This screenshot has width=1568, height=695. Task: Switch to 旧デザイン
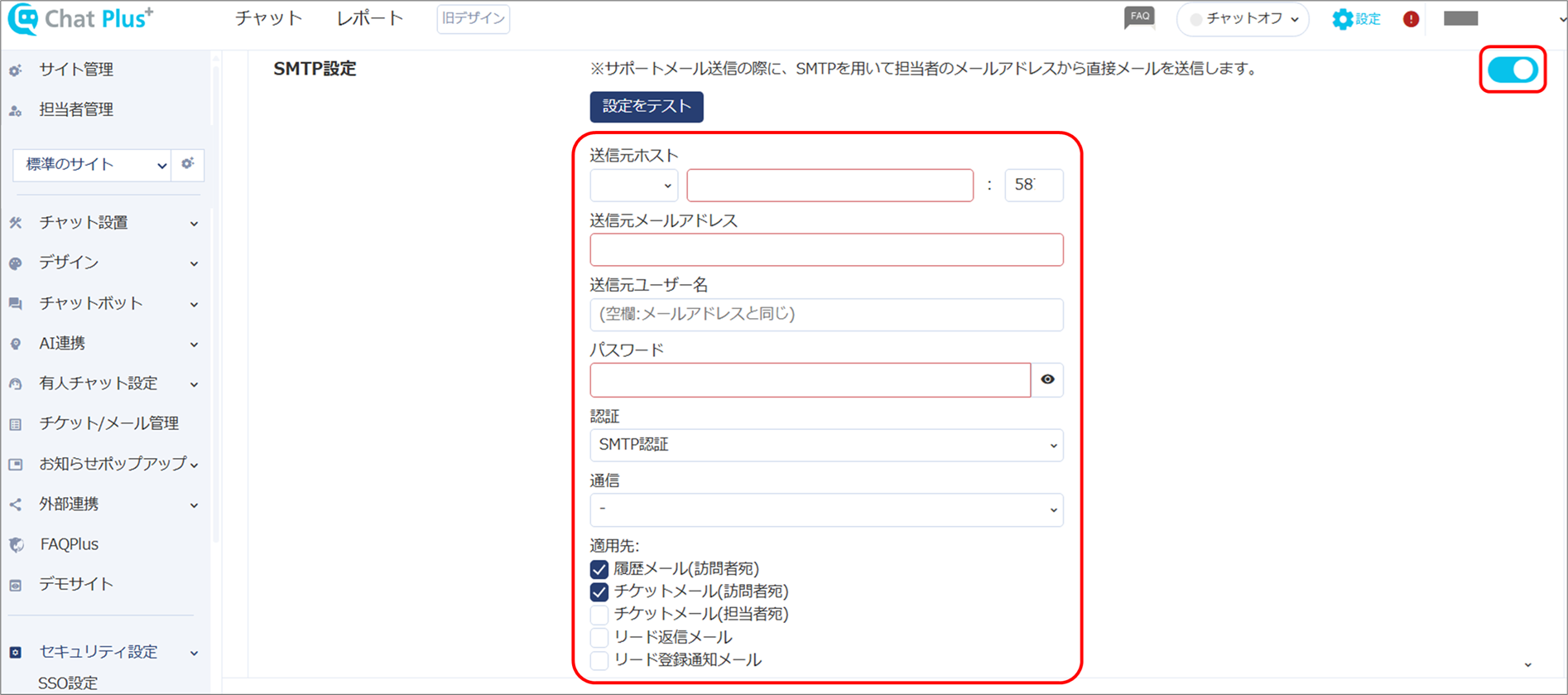pos(474,19)
